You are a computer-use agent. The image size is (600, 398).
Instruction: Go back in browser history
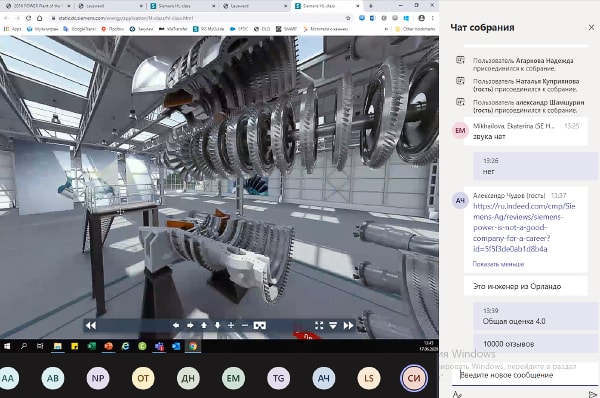tap(7, 18)
